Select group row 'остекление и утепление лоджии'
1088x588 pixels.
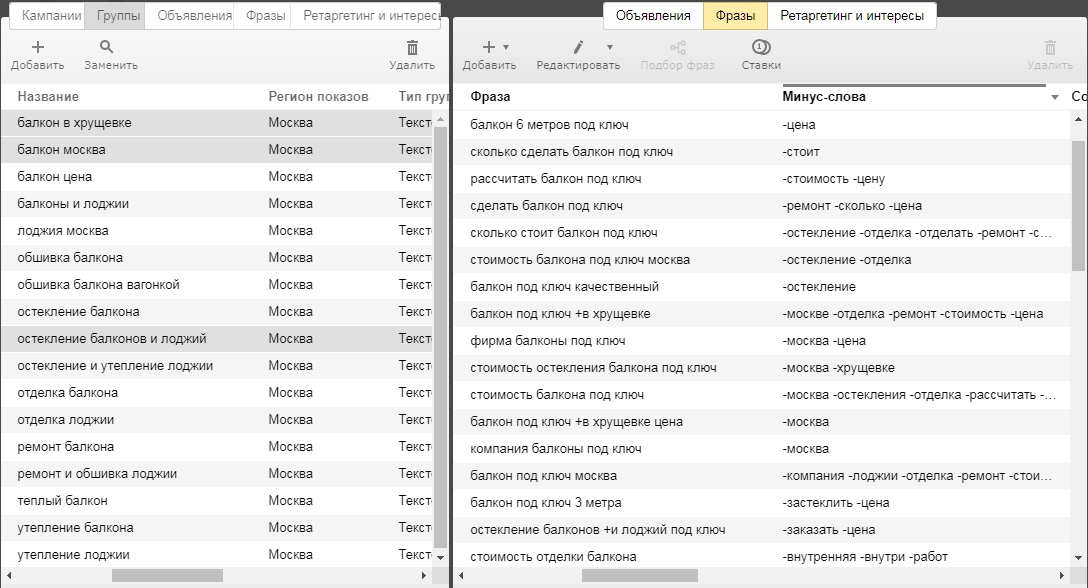(216, 366)
